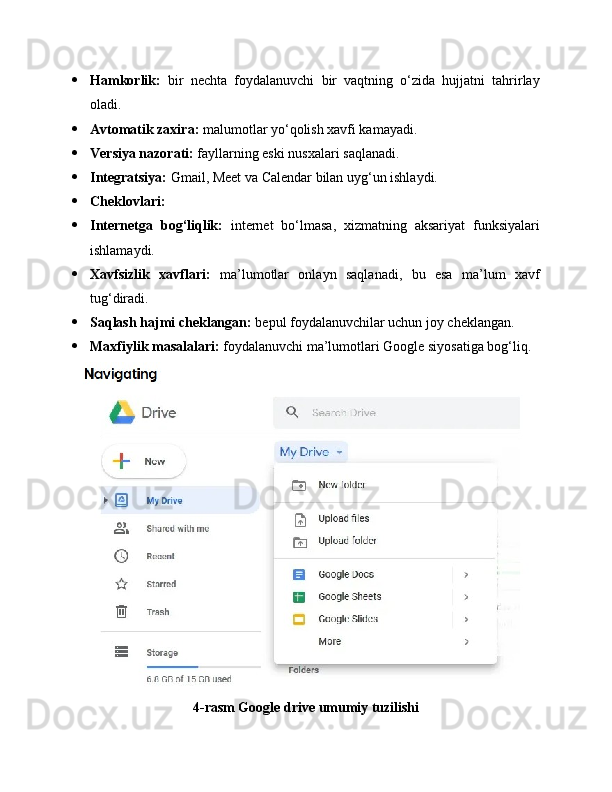Click the search magnifier icon
The height and width of the screenshot is (792, 612).
292,412
